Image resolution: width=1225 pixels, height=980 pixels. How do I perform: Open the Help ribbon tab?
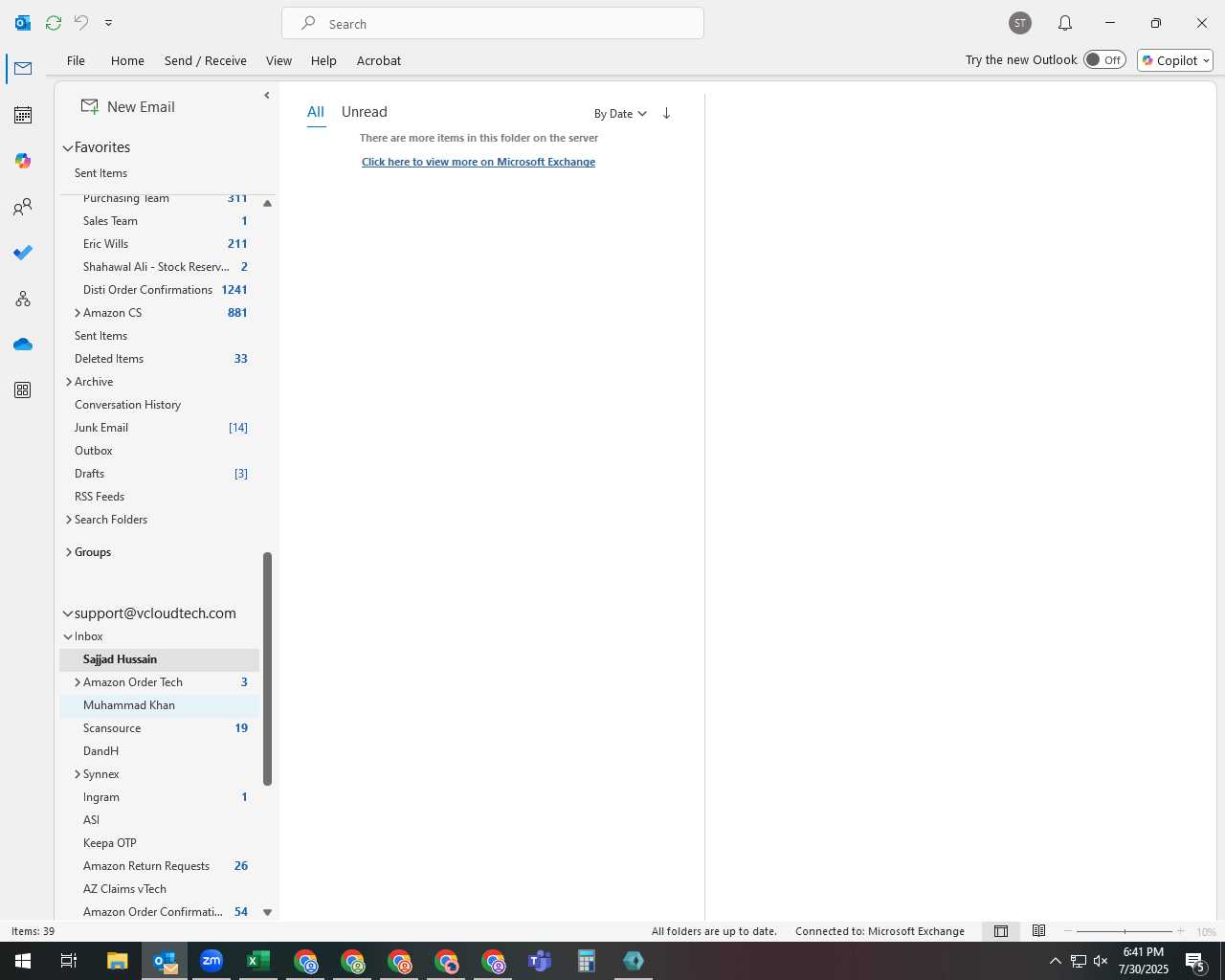click(323, 60)
